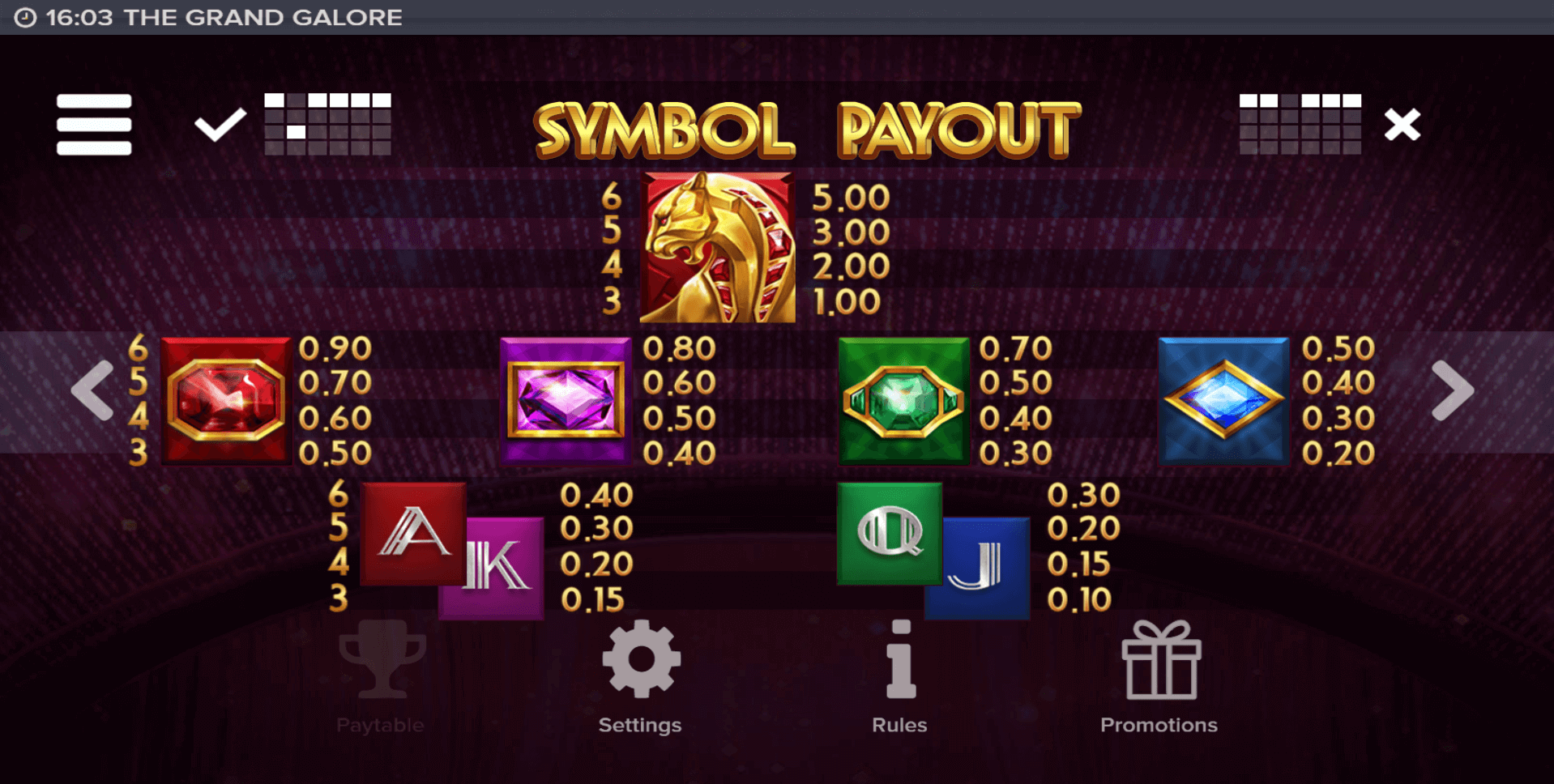Select the left reel grid pattern icon
1554x784 pixels.
pyautogui.click(x=328, y=124)
